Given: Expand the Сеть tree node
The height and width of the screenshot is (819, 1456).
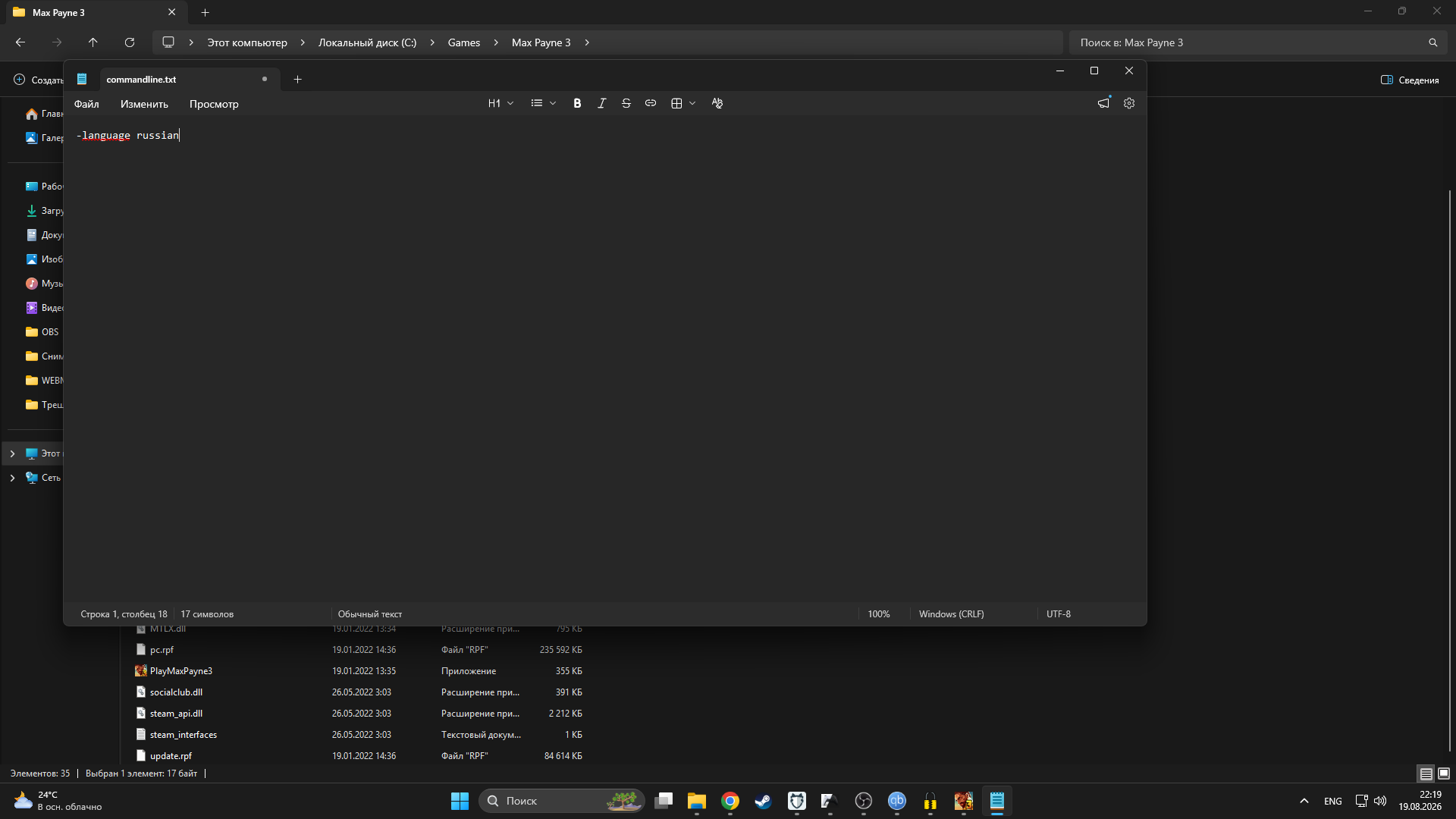Looking at the screenshot, I should point(12,478).
